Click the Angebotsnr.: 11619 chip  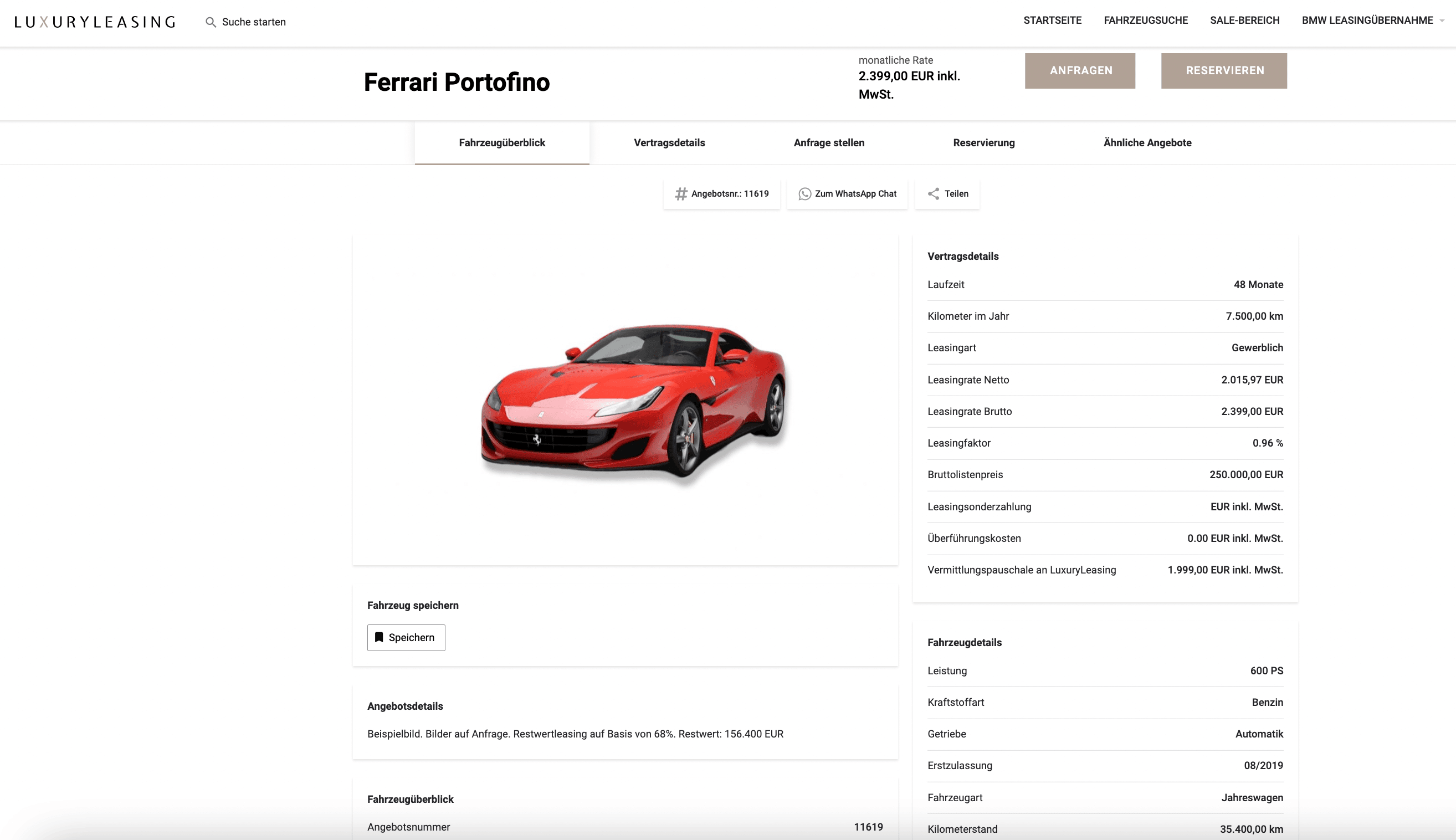click(x=722, y=194)
